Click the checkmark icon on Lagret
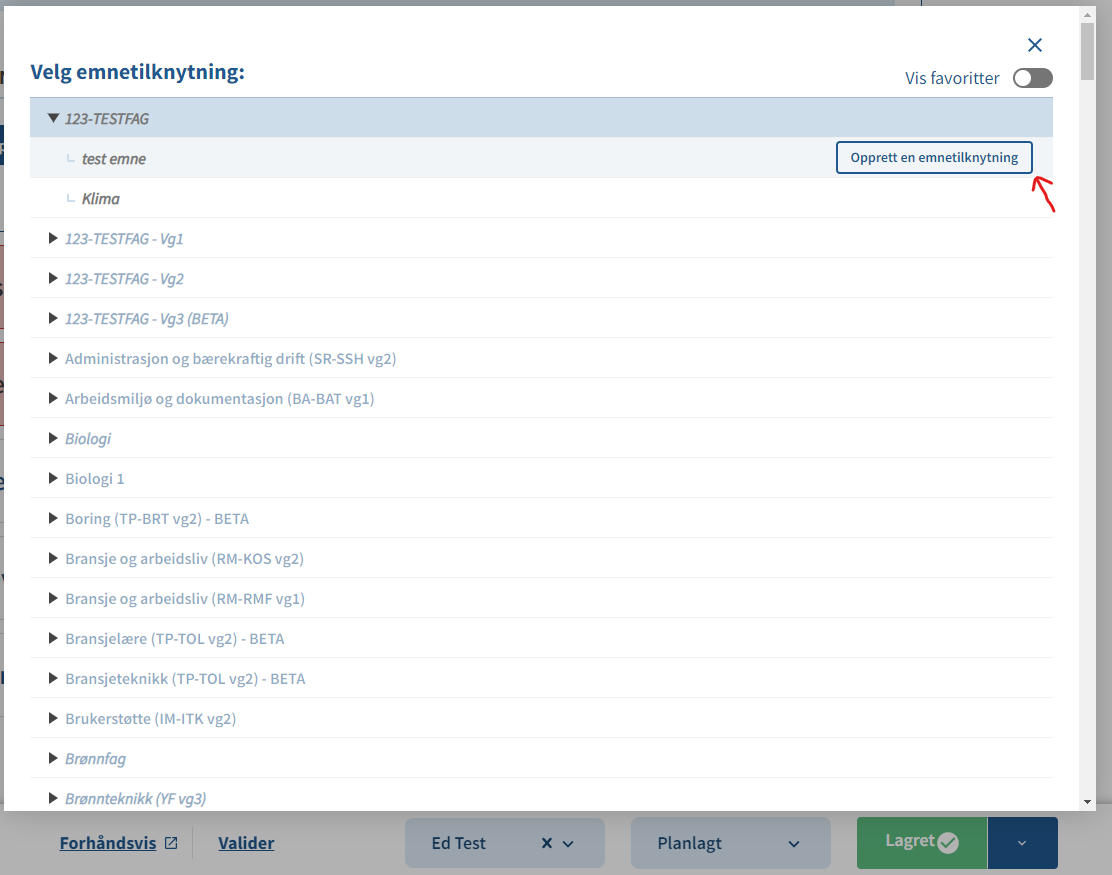The width and height of the screenshot is (1112, 875). (948, 842)
